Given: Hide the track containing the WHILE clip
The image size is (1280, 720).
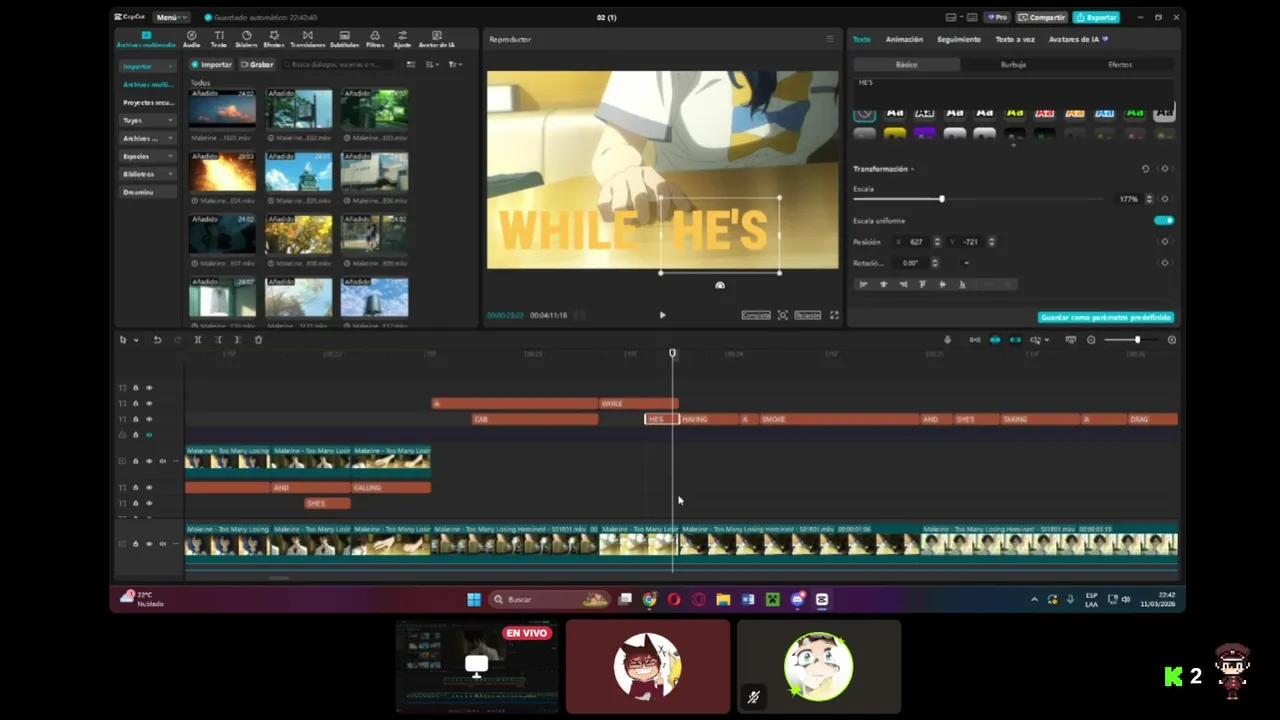Looking at the screenshot, I should 149,404.
